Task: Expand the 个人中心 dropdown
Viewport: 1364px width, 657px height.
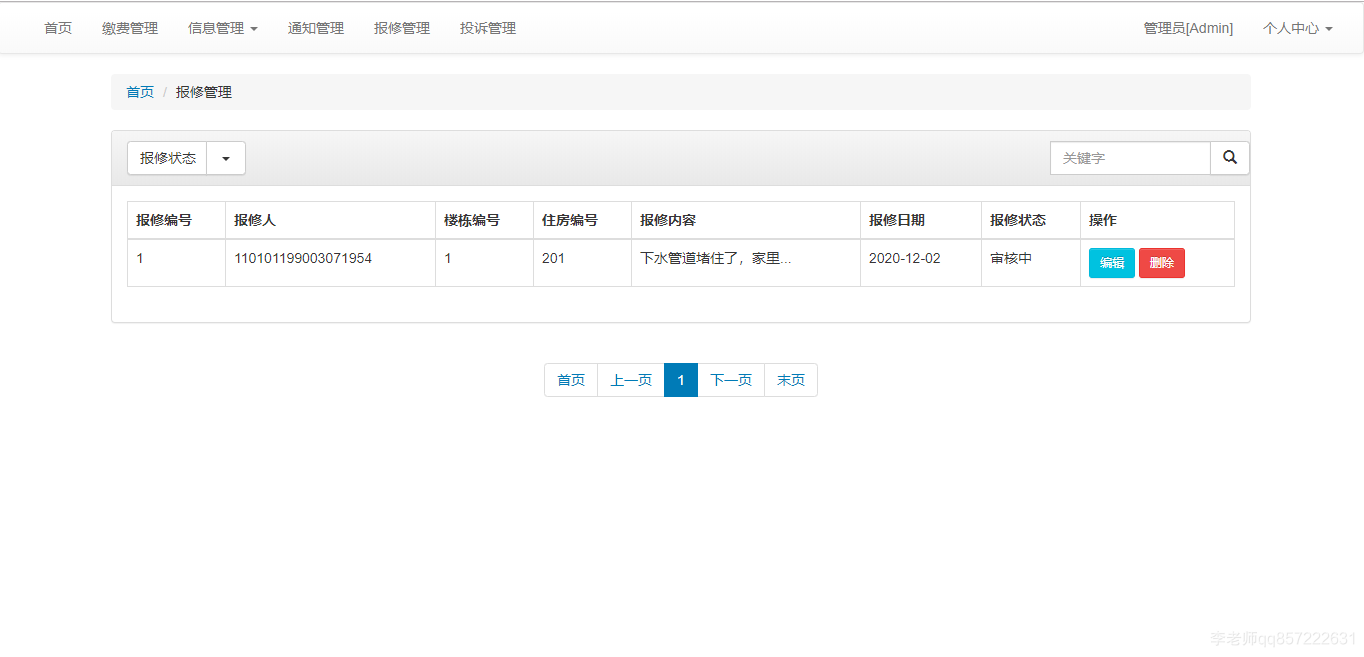Action: coord(1297,28)
